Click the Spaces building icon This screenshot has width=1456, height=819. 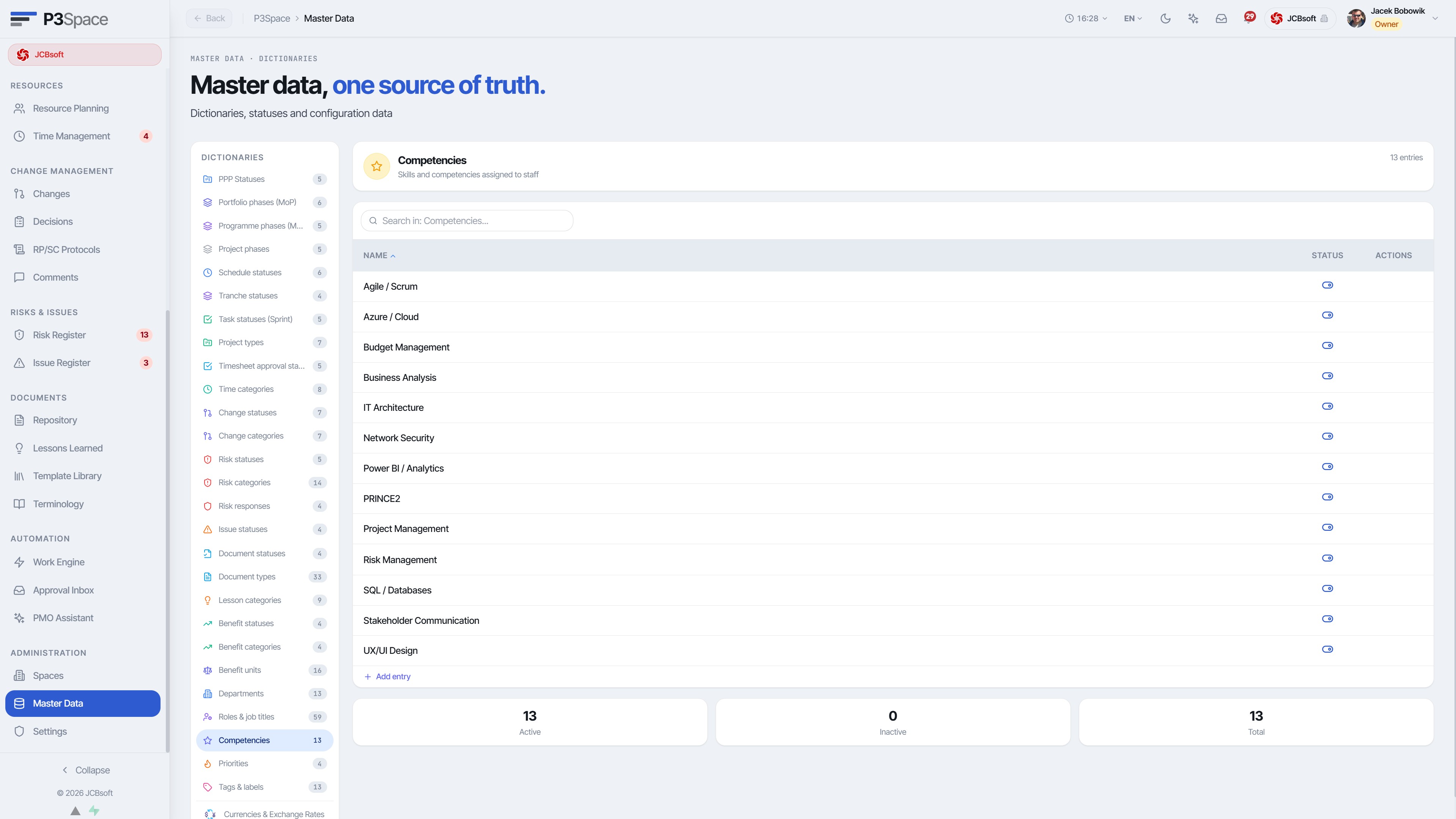tap(19, 675)
